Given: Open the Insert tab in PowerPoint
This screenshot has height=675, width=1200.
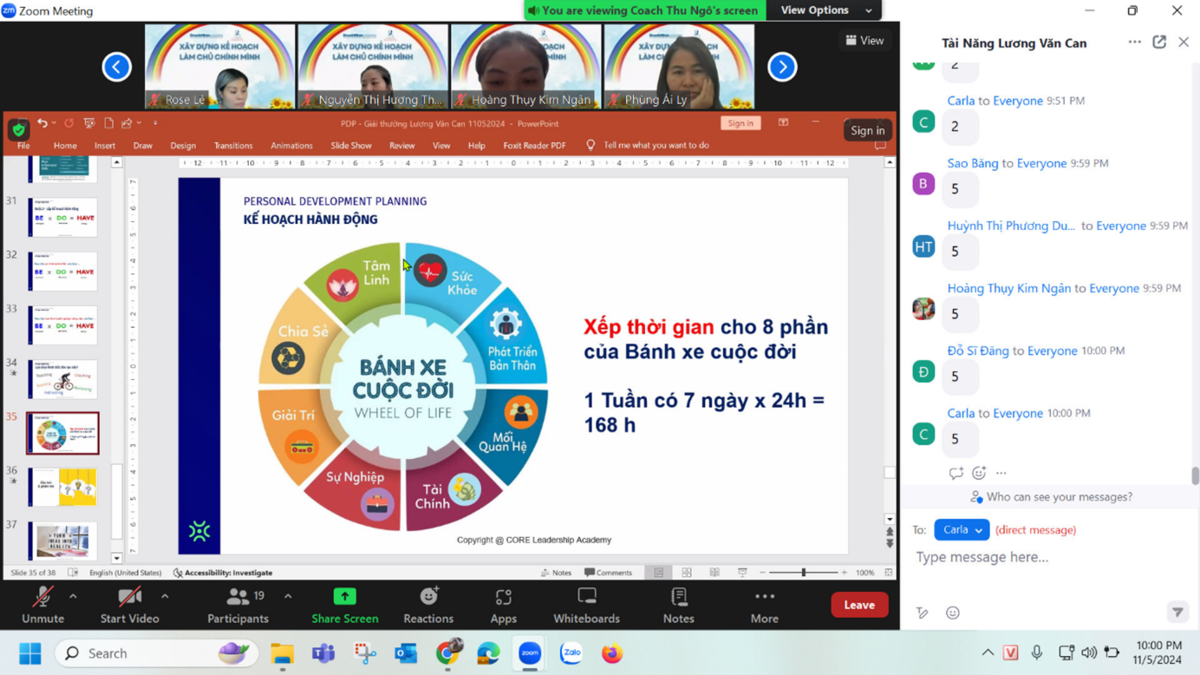Looking at the screenshot, I should [104, 145].
